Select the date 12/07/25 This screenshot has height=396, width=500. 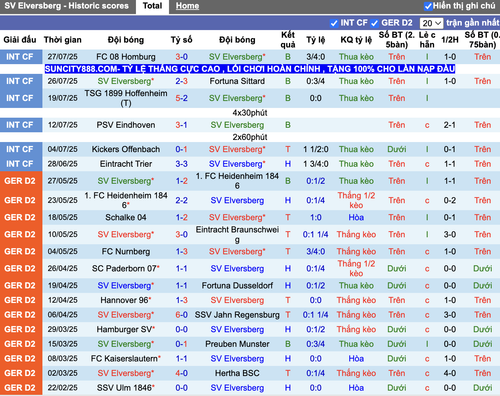coord(62,125)
